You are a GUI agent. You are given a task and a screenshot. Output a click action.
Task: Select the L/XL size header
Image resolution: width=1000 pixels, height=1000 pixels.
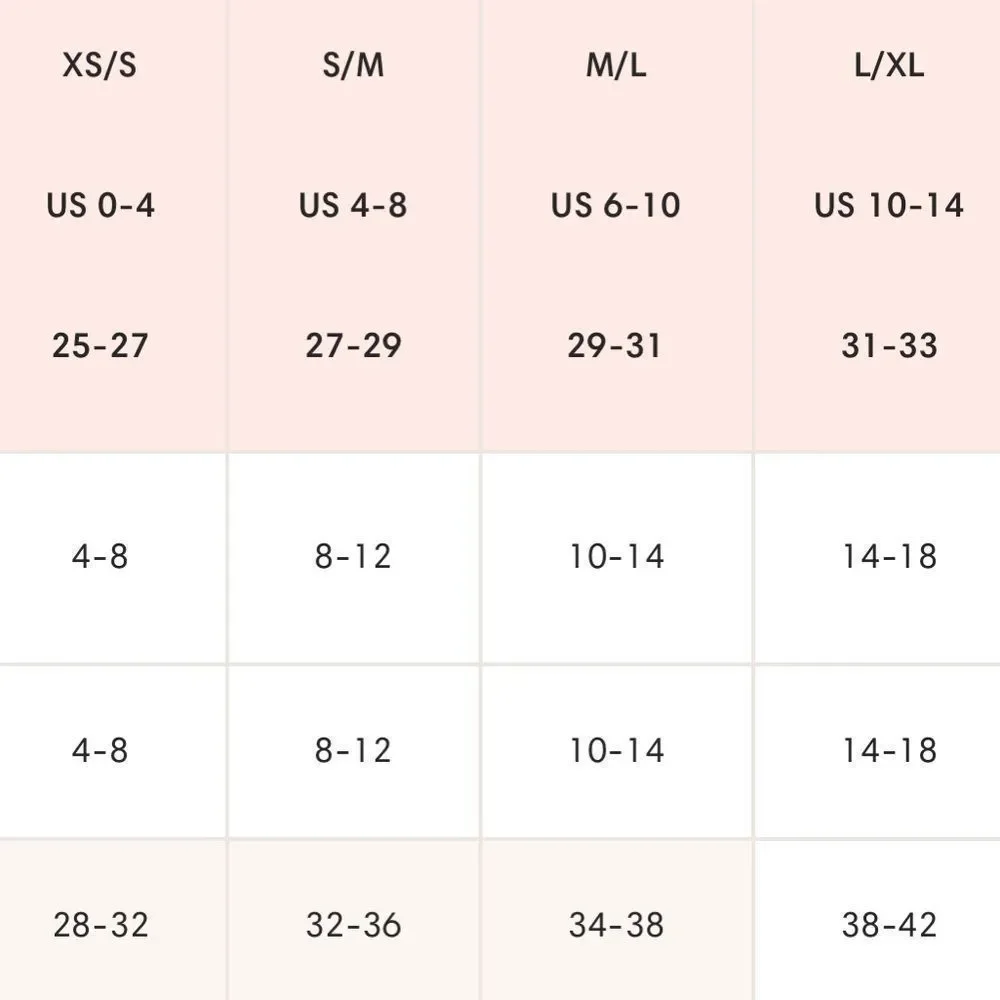tap(889, 66)
